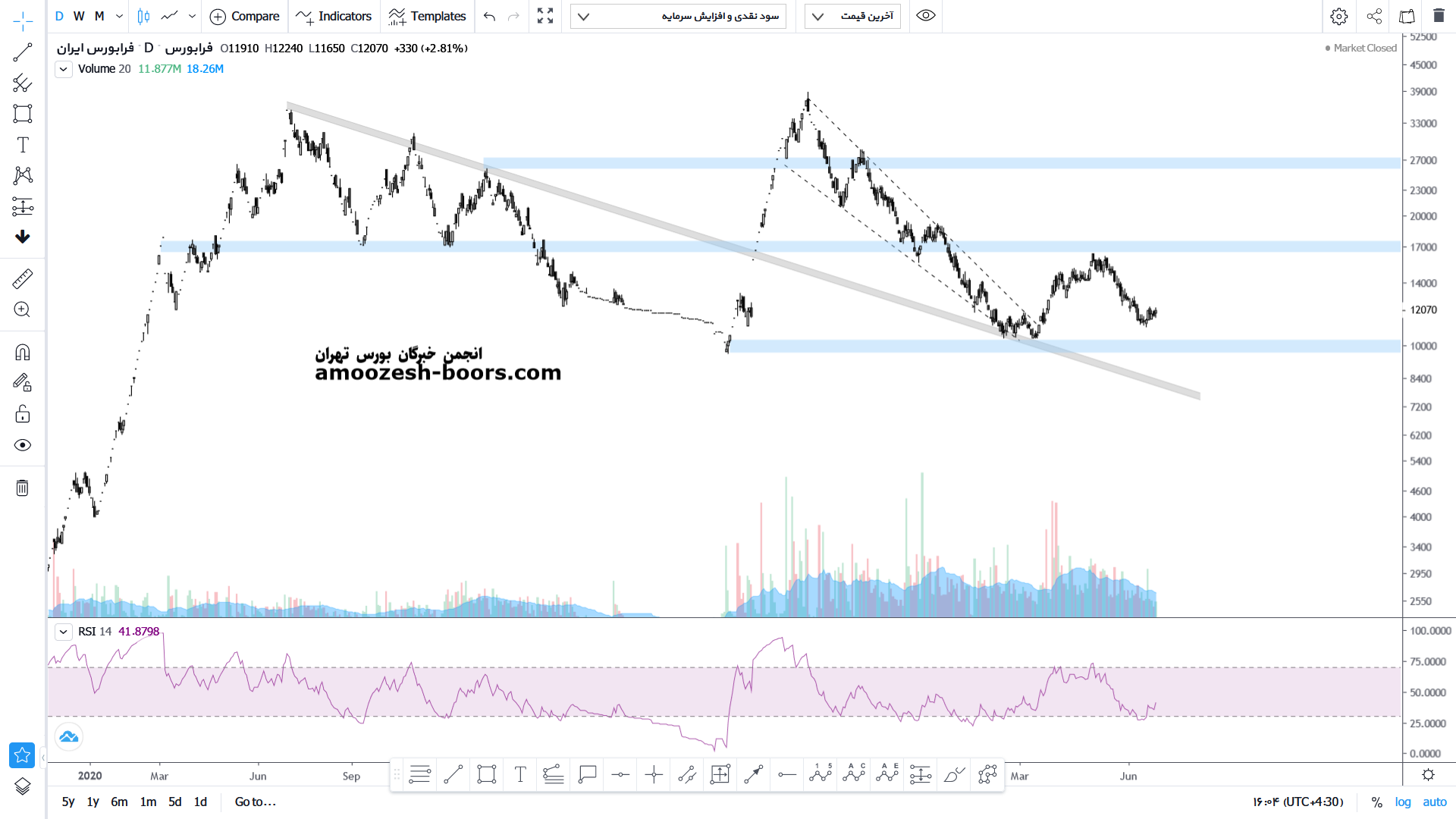1456x819 pixels.
Task: Toggle the magnet mode tool
Action: pyautogui.click(x=23, y=352)
